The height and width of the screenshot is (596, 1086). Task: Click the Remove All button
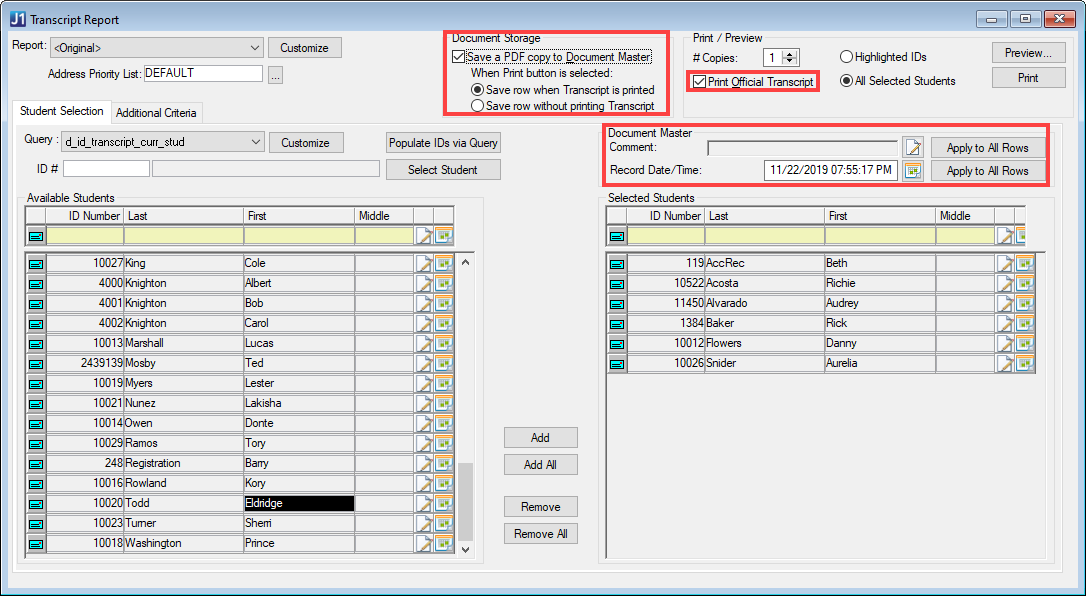(540, 534)
